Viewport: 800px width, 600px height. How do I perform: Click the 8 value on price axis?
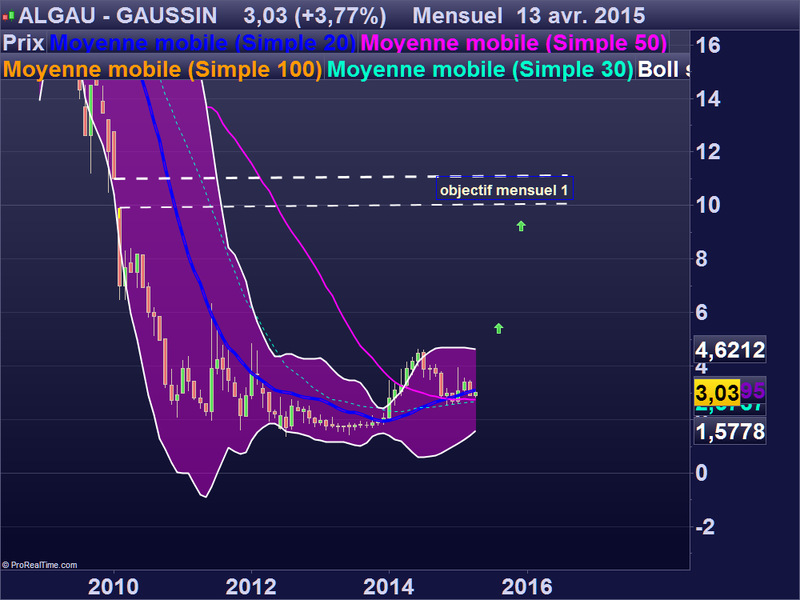tap(702, 259)
